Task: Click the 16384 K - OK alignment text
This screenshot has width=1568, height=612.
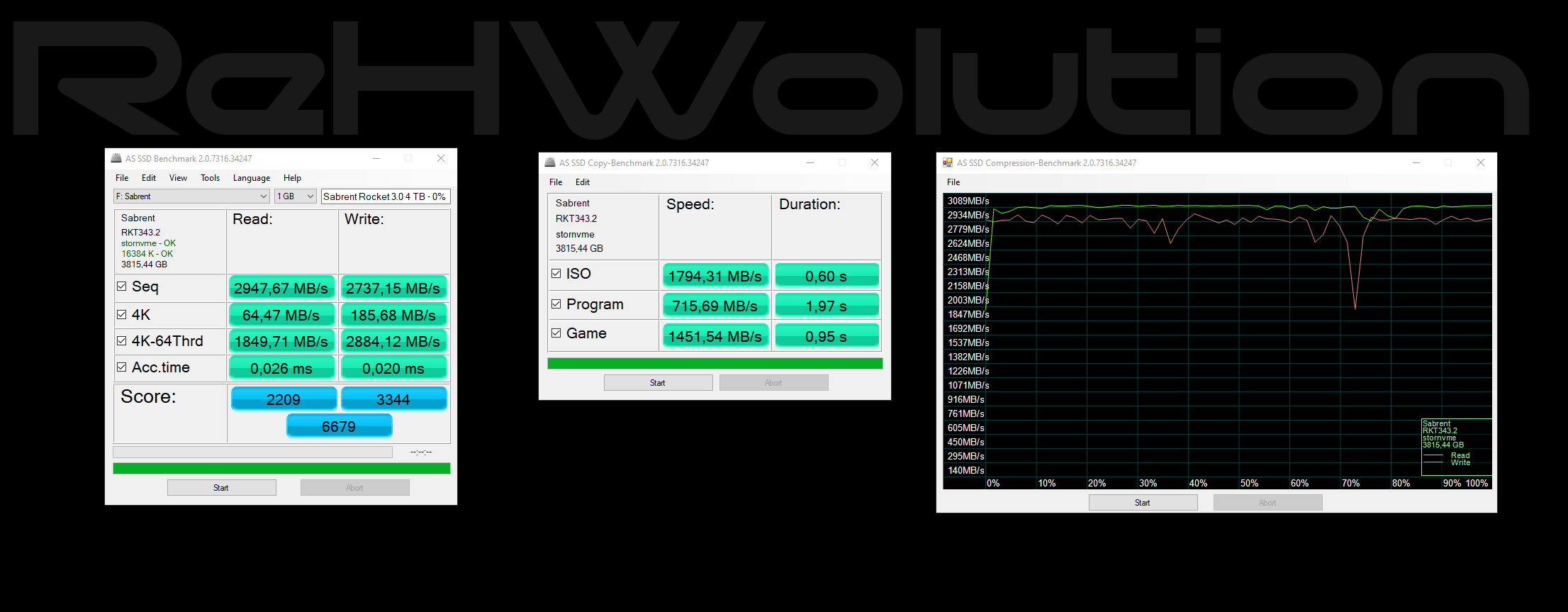Action: [147, 254]
